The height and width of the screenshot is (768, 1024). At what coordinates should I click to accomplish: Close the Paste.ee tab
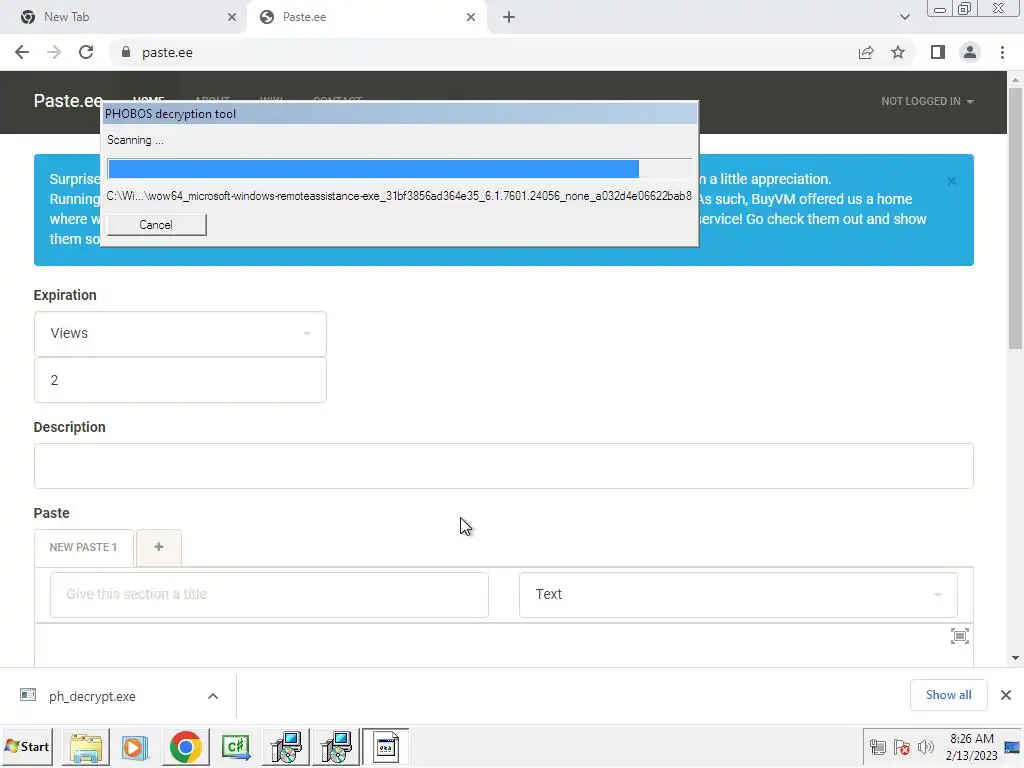tap(471, 17)
